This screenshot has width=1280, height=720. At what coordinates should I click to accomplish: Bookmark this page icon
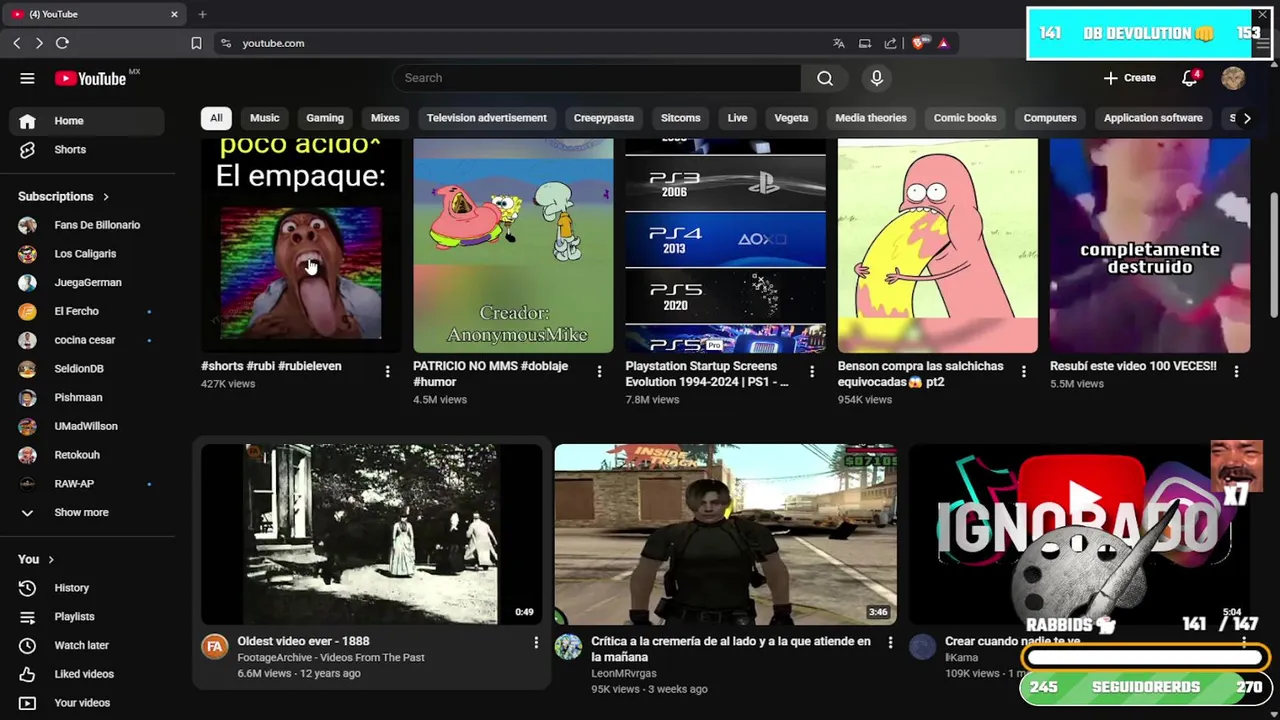(x=196, y=43)
